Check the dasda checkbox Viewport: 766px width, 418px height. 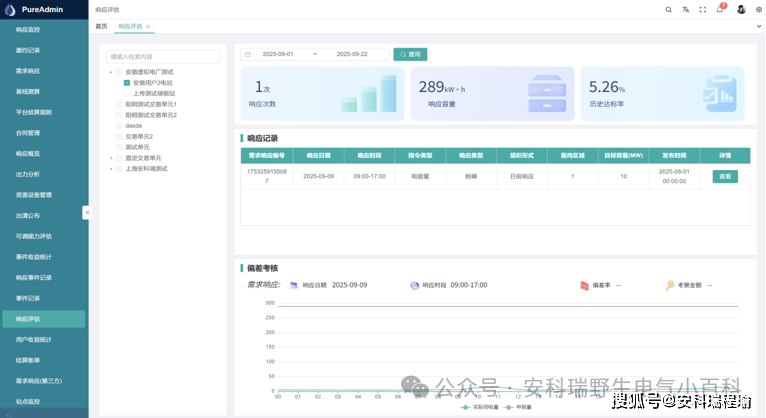(119, 125)
